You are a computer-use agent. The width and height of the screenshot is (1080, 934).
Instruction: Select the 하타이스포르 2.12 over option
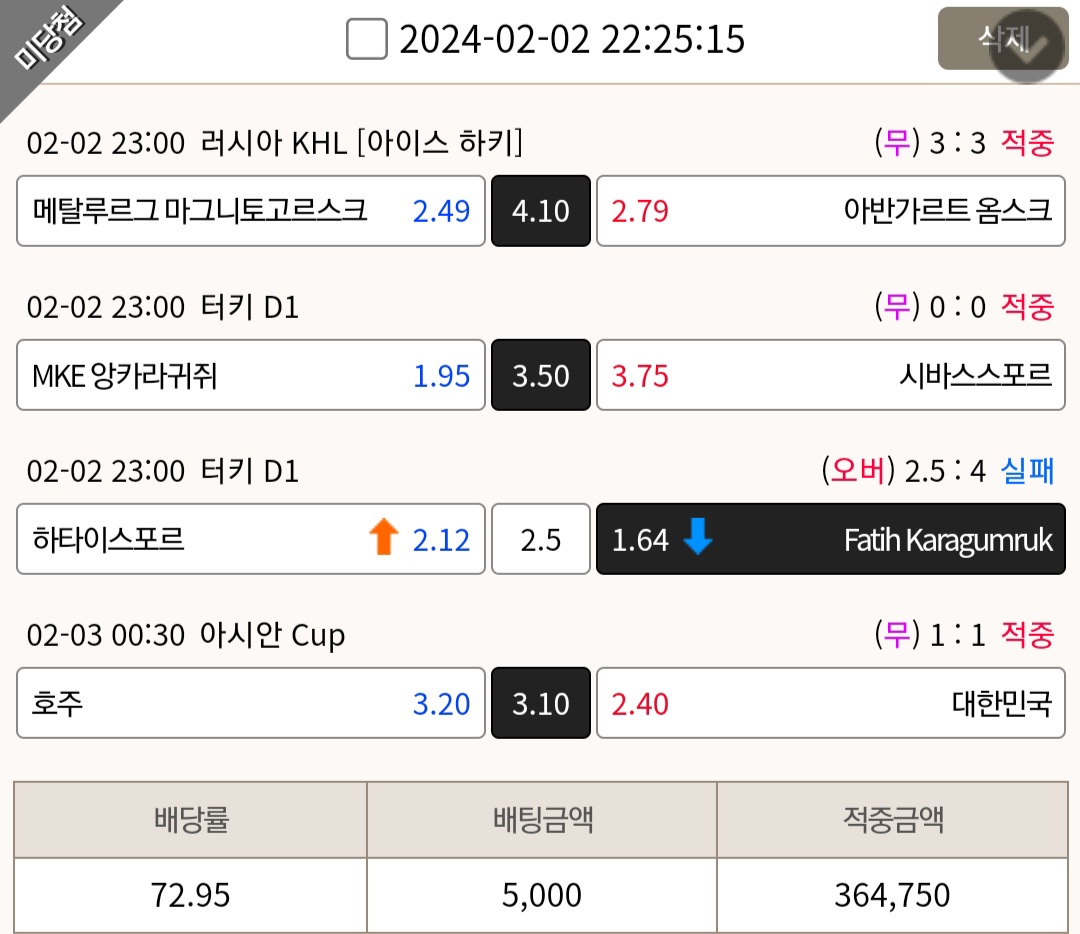click(251, 539)
